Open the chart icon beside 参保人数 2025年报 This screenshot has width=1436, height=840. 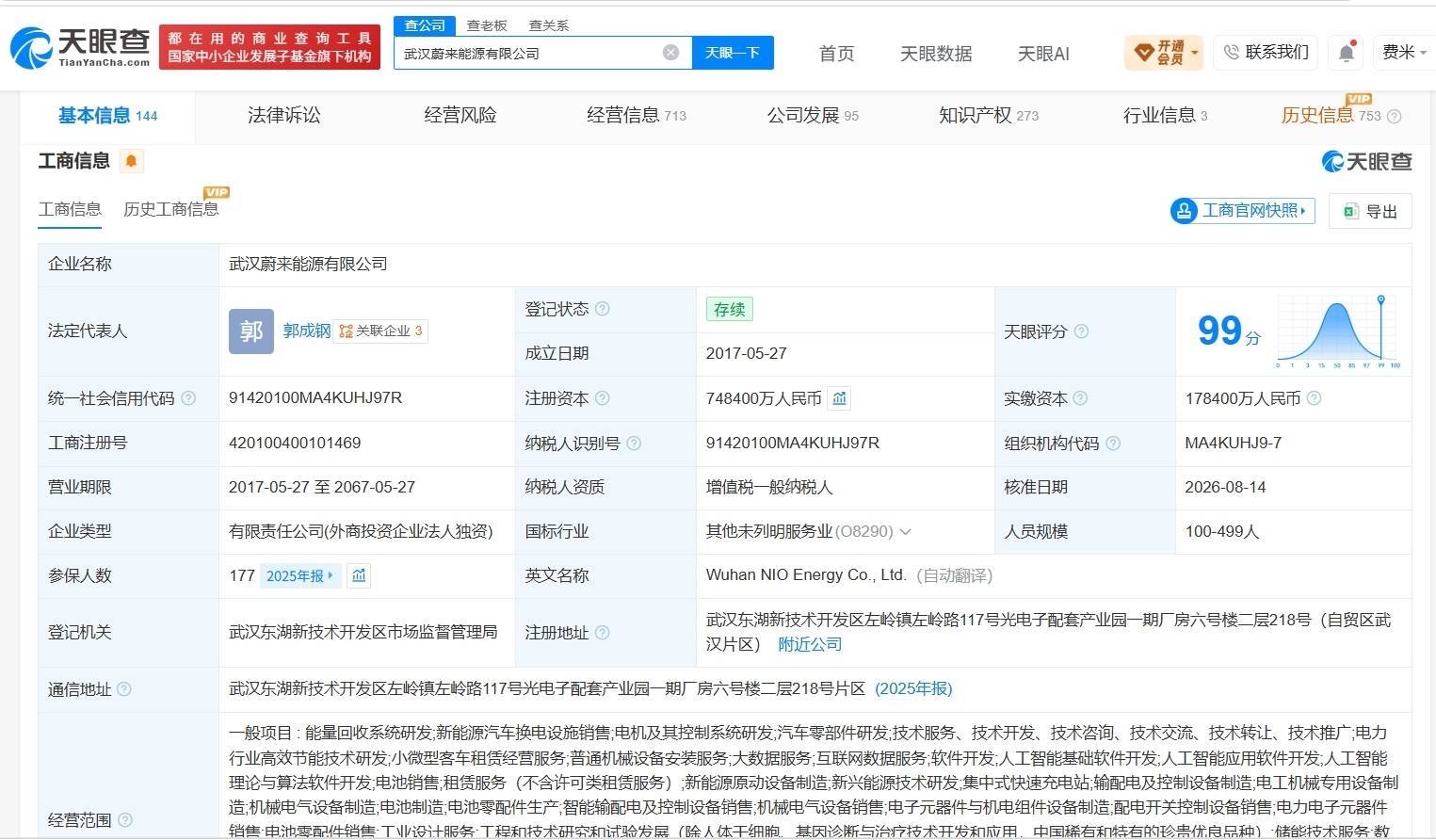point(359,575)
